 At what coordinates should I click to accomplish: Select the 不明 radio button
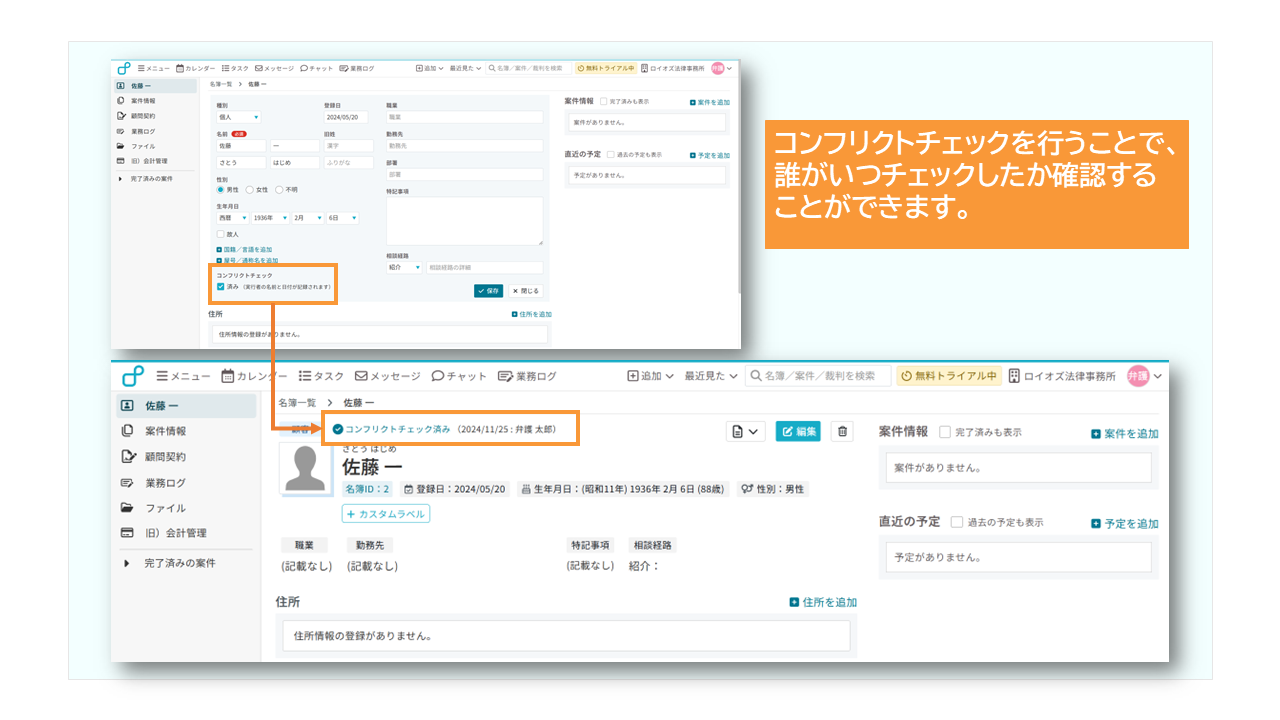tap(279, 189)
